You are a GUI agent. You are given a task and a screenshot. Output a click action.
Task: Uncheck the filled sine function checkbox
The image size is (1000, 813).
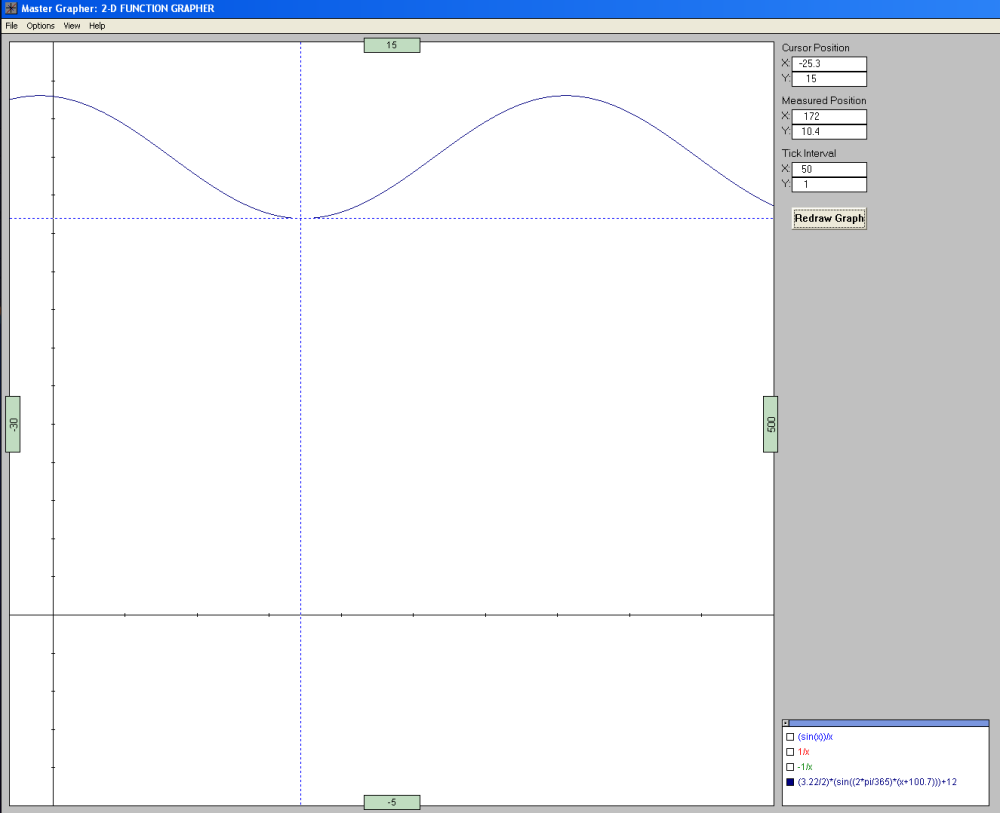[790, 782]
